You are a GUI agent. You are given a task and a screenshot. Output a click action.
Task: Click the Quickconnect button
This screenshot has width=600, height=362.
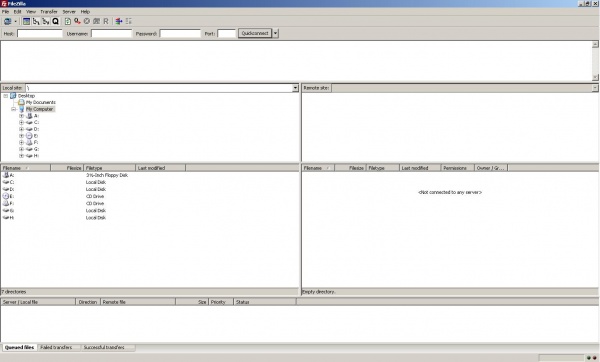[x=255, y=33]
